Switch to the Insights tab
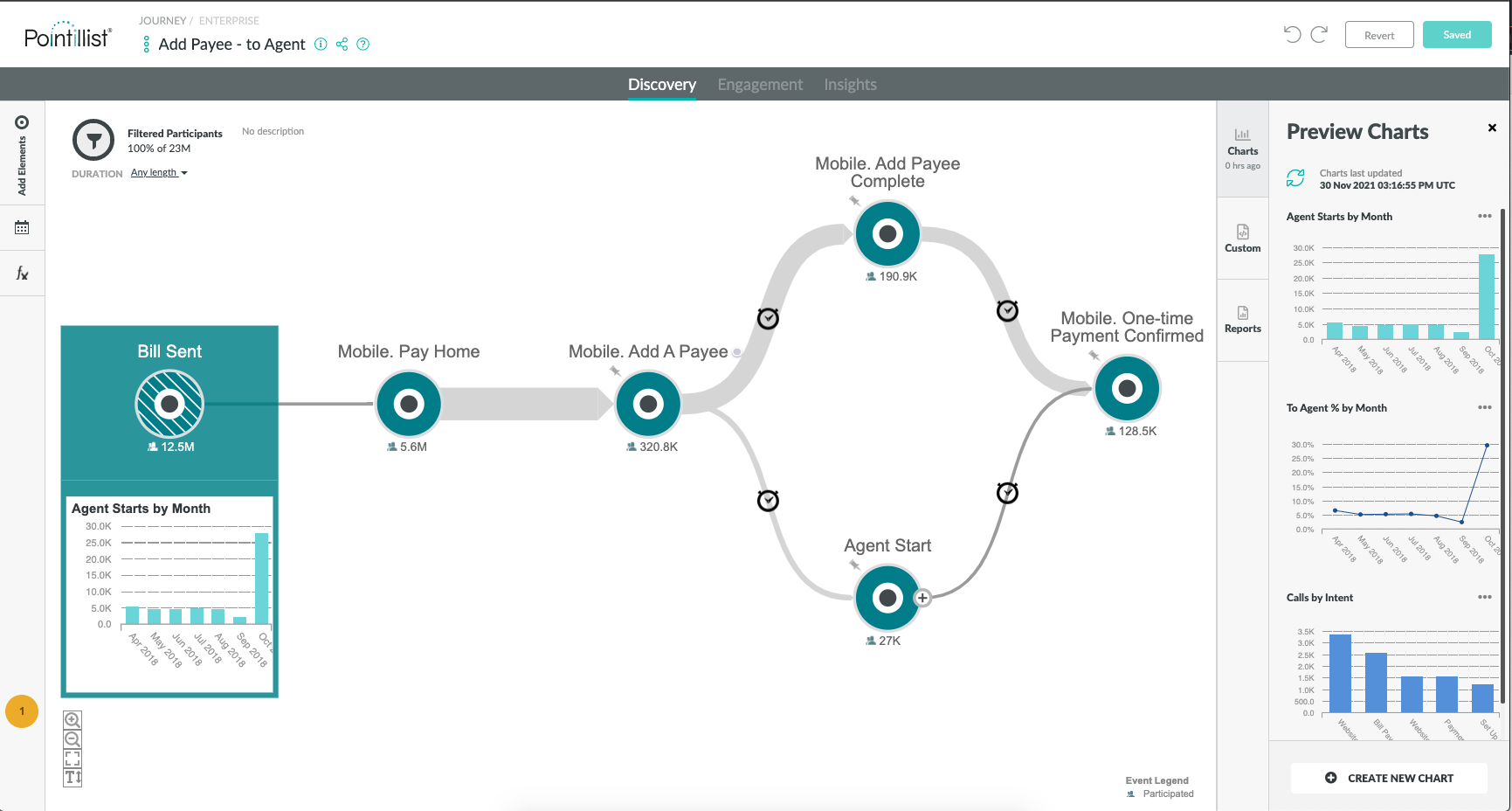Screen dimensions: 1512x811 (850, 84)
